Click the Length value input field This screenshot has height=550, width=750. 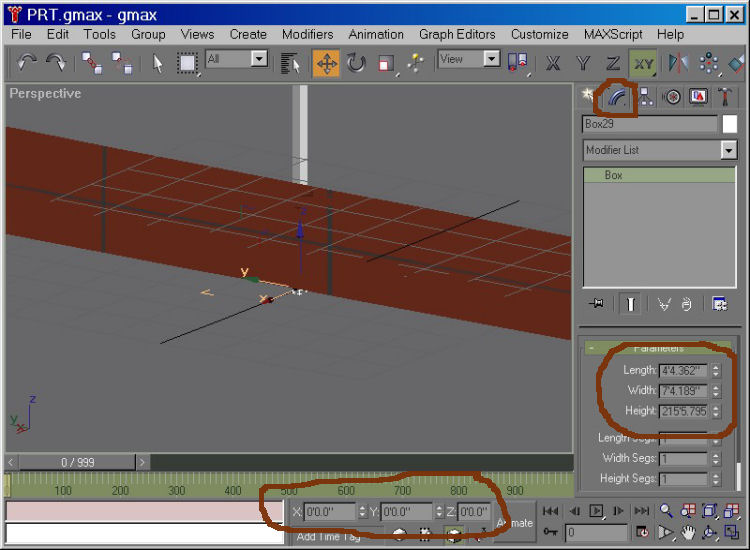point(682,371)
